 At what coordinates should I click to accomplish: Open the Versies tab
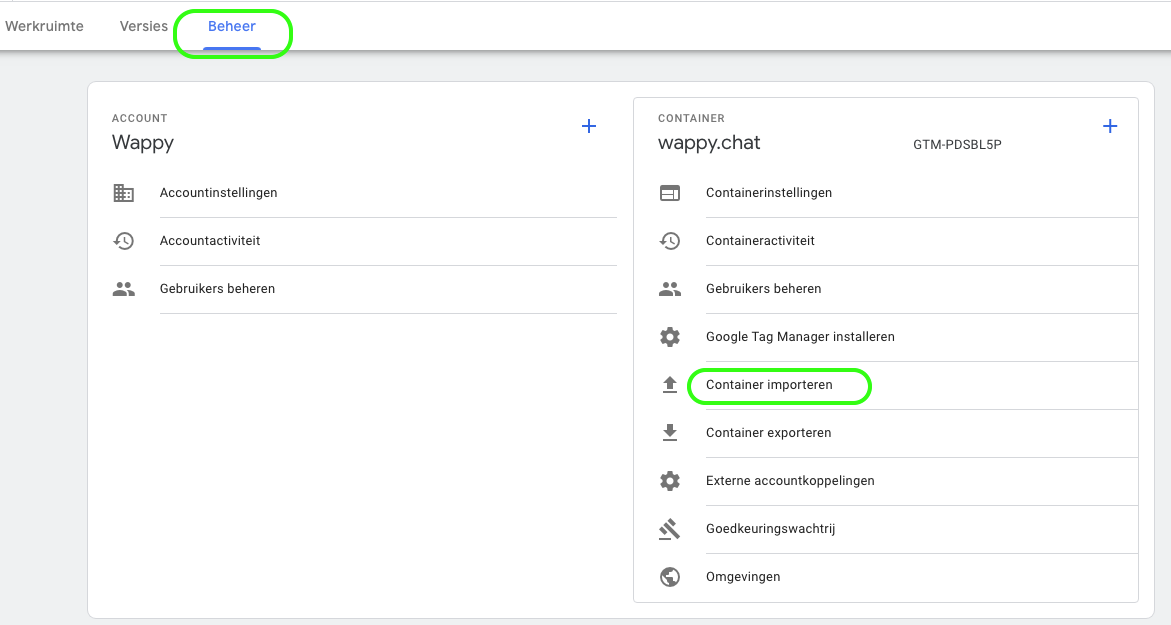[143, 26]
